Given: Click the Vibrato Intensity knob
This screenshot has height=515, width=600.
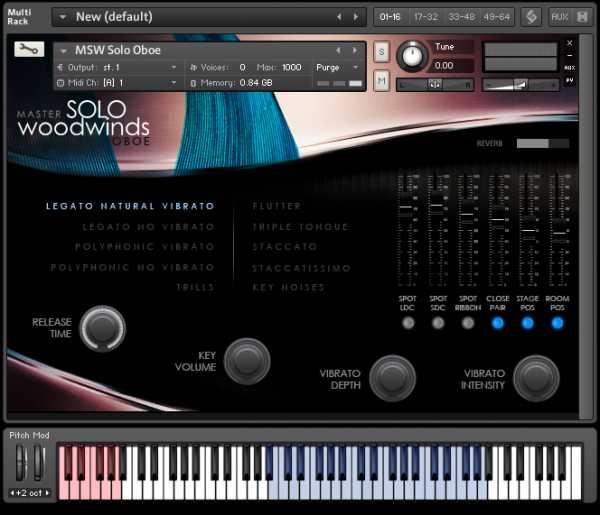Looking at the screenshot, I should coord(536,378).
